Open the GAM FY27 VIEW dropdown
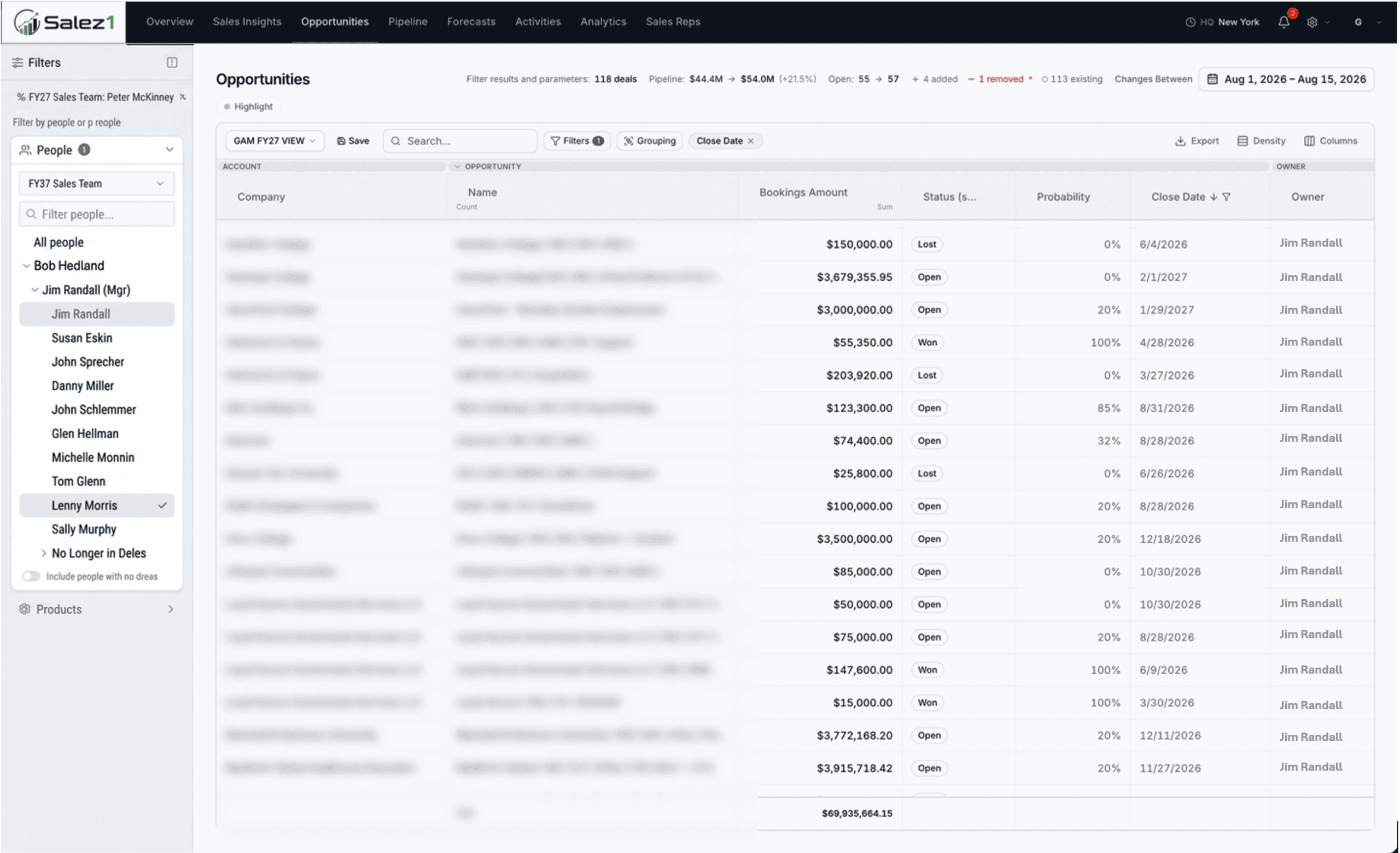The image size is (1400, 853). tap(275, 141)
